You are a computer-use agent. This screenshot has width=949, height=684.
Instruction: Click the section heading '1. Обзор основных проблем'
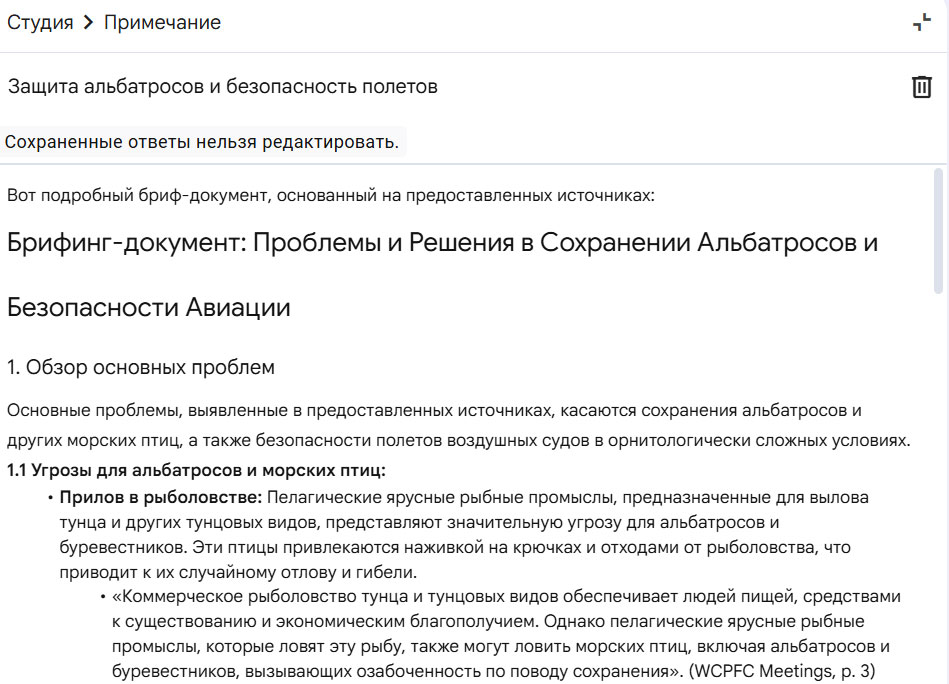(x=141, y=367)
